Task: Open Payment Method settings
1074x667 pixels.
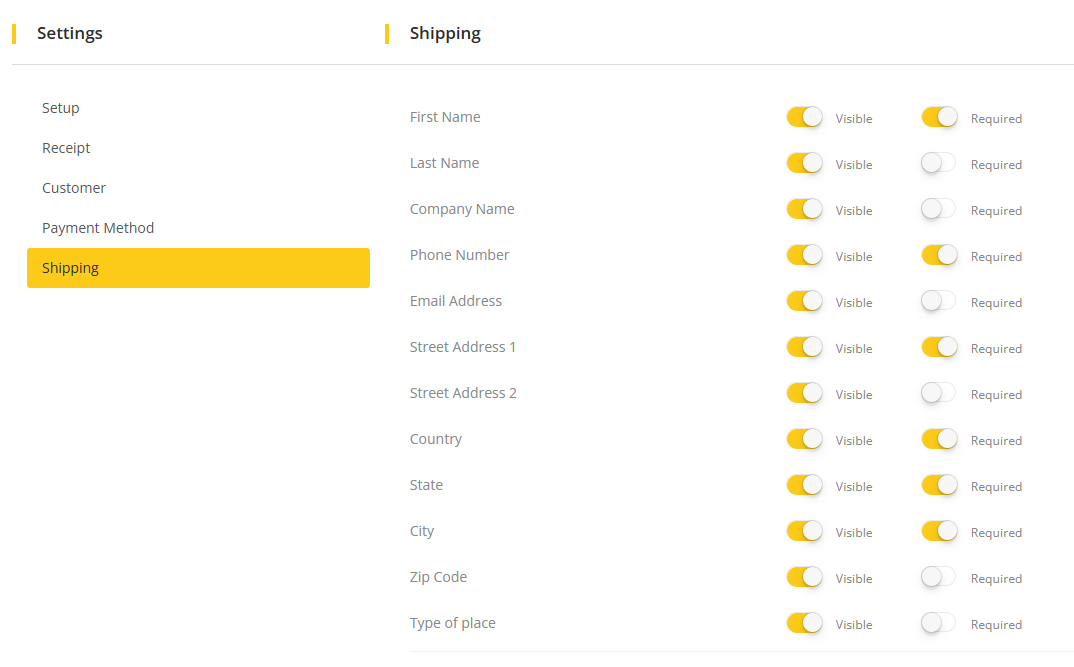Action: 98,228
